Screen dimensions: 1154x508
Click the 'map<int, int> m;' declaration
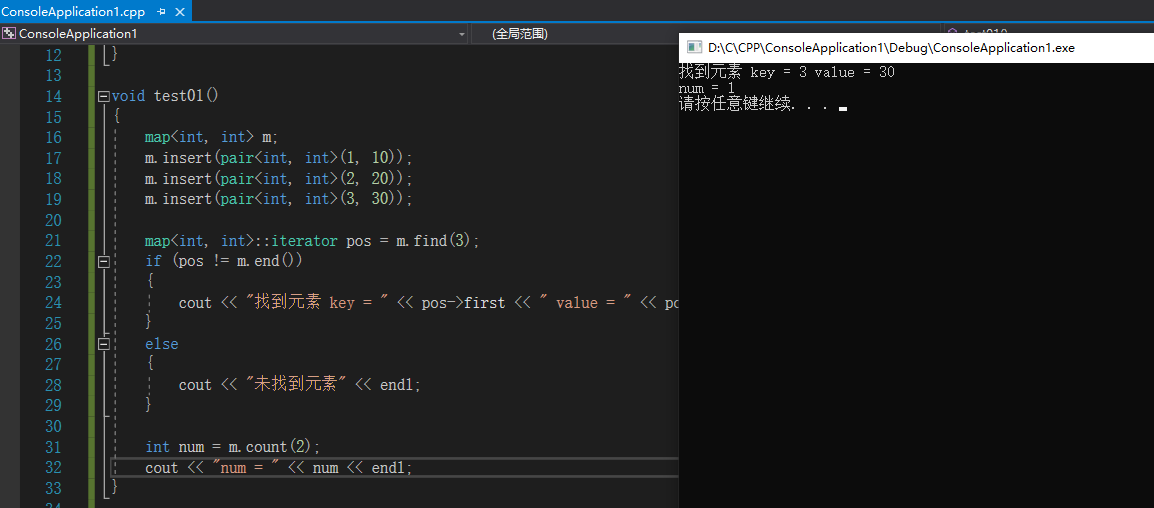point(212,137)
